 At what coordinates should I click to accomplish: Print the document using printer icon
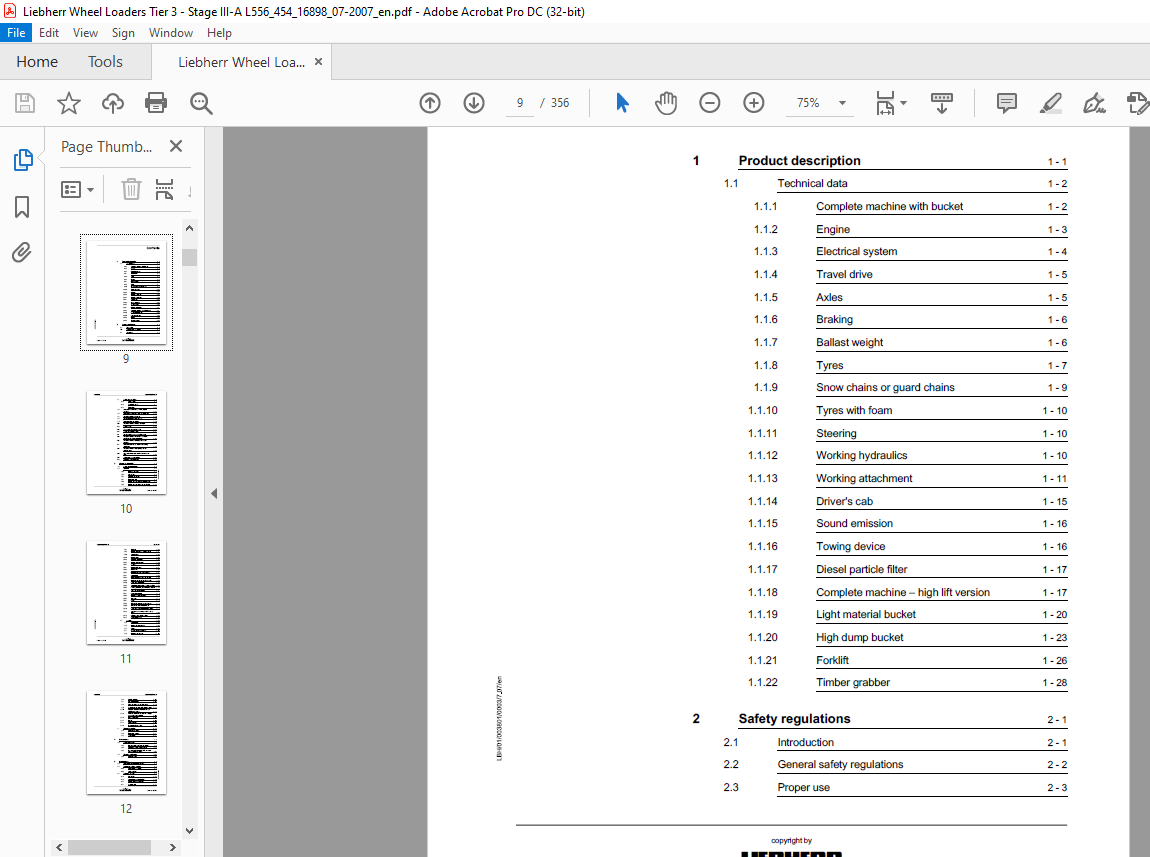coord(156,103)
